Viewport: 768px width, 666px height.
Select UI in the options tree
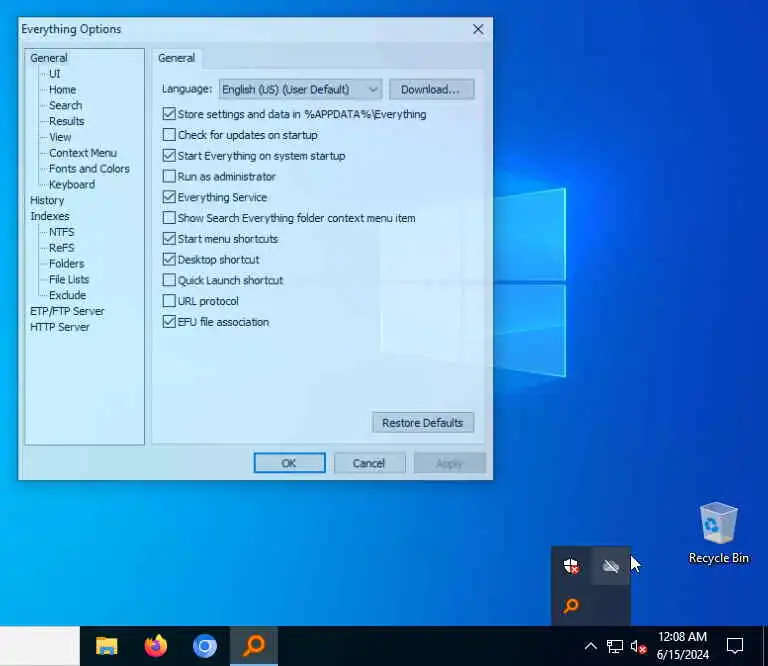tap(54, 73)
